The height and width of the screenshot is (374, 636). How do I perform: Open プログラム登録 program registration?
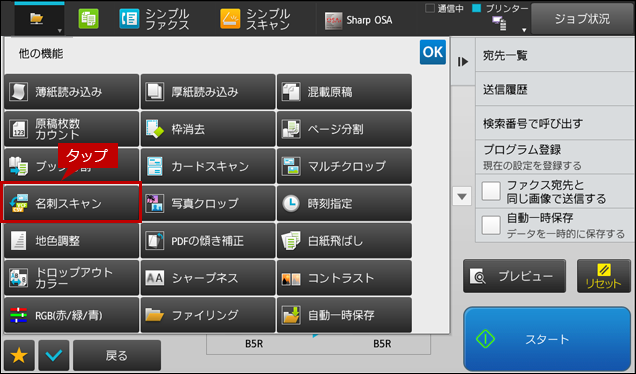click(554, 157)
